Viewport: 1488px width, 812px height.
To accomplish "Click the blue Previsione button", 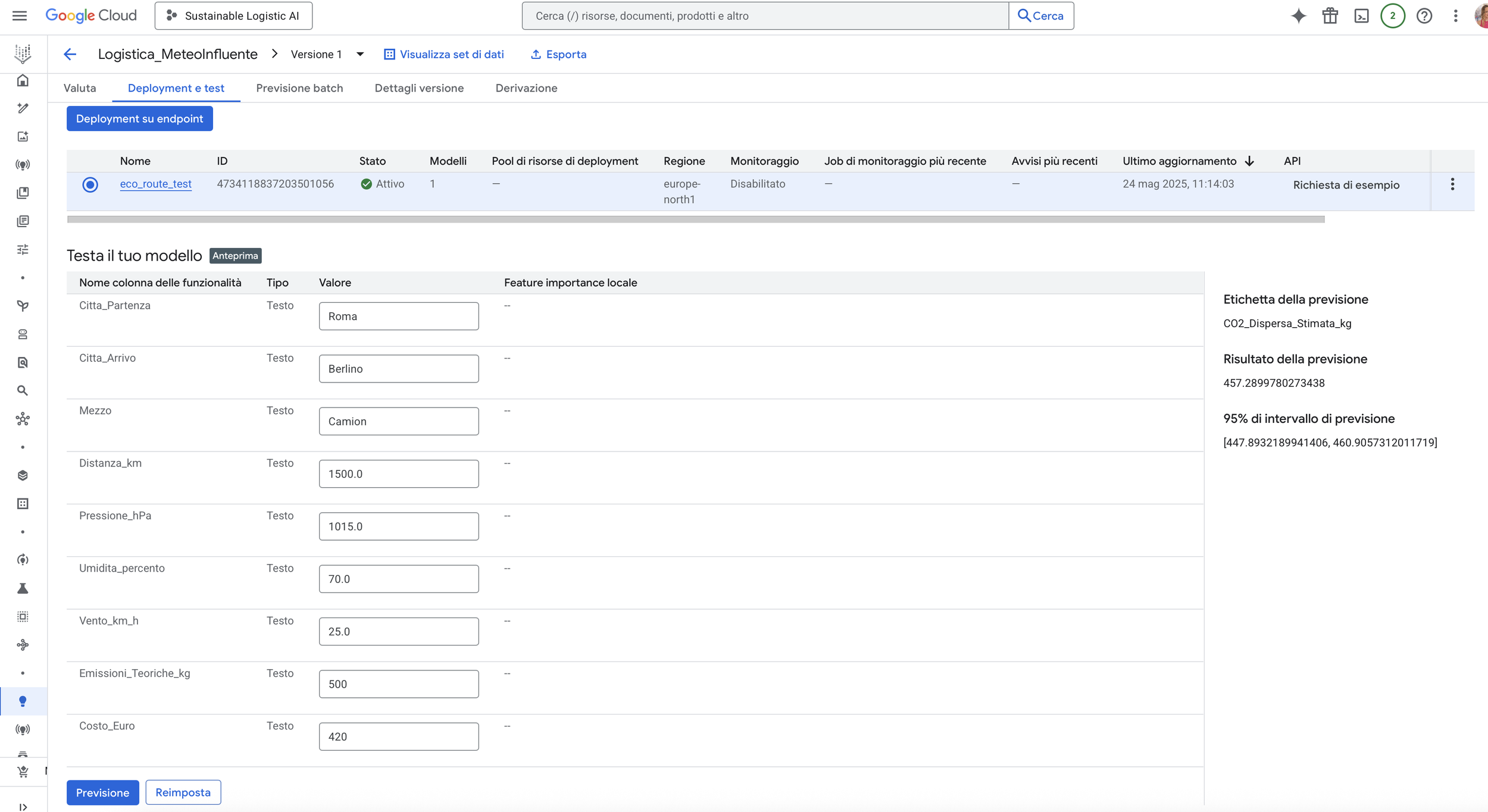I will coord(102,792).
